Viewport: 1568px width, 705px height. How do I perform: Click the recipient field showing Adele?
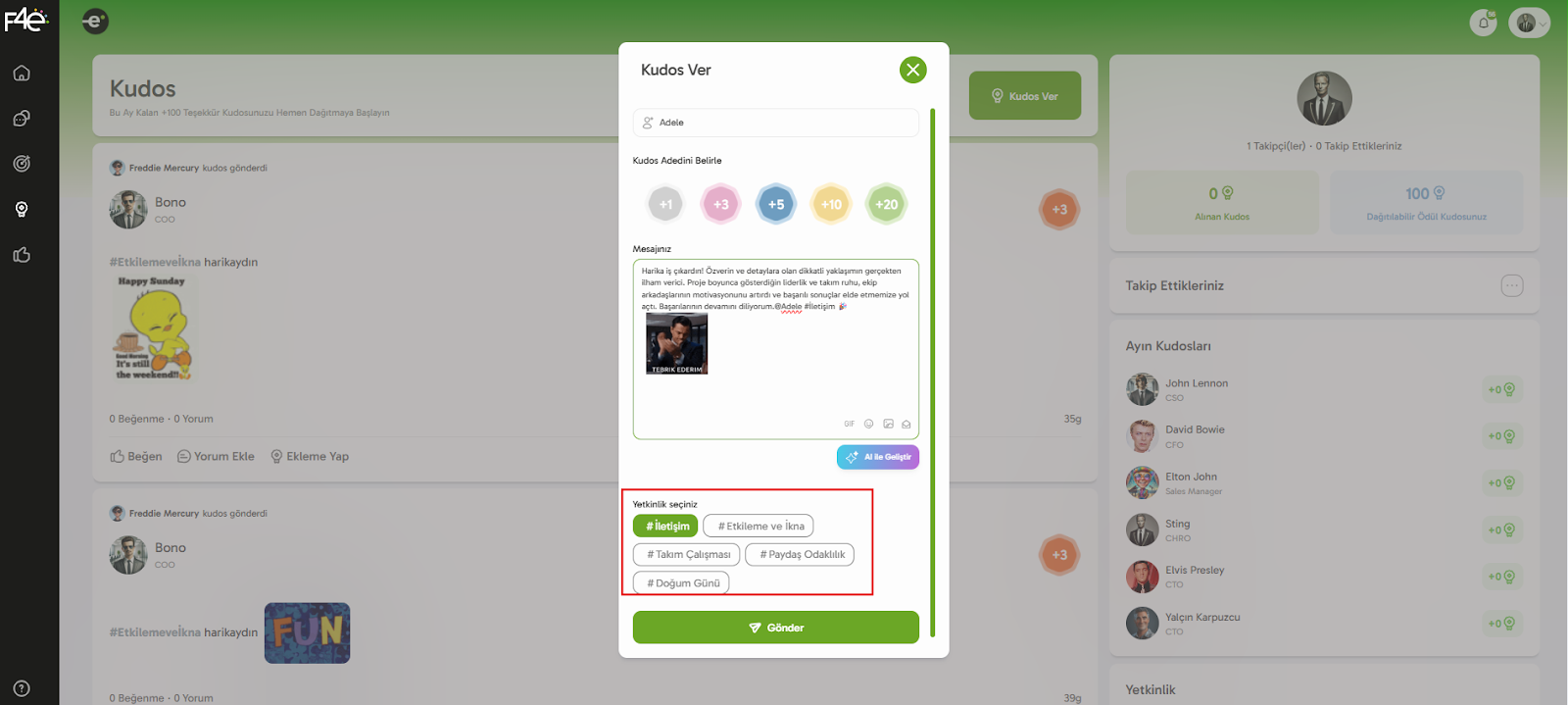click(x=776, y=123)
